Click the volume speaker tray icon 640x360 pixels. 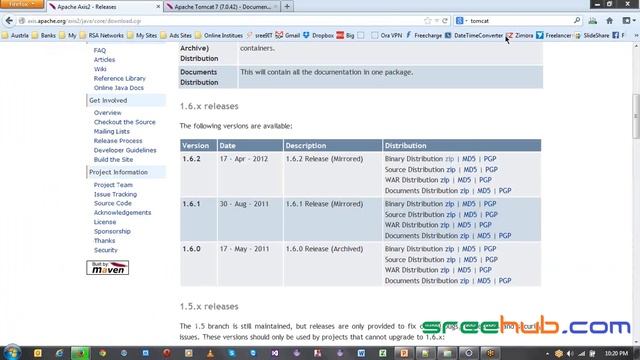[570, 353]
